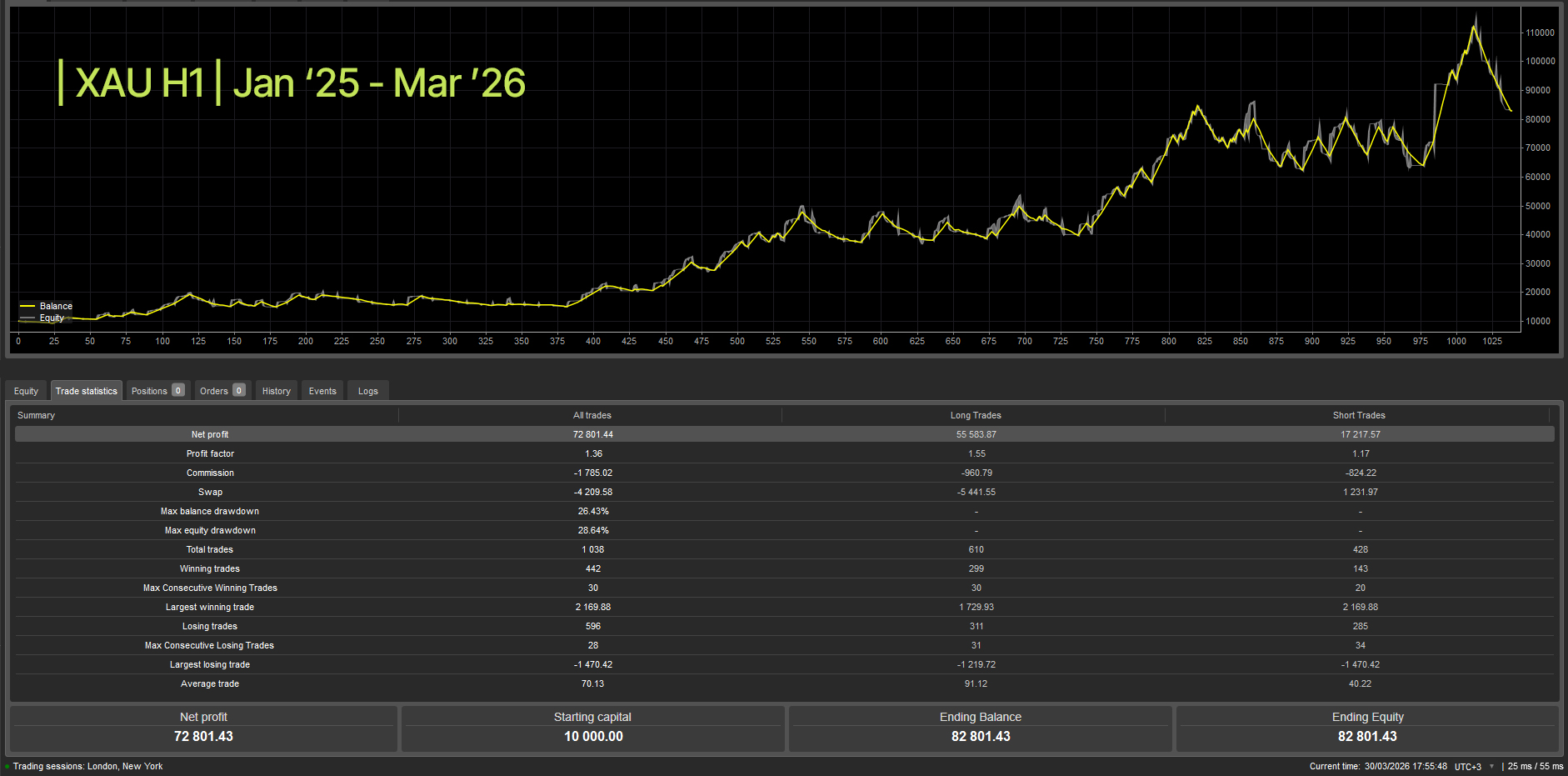Click the yellow Balance legend marker

tap(29, 306)
